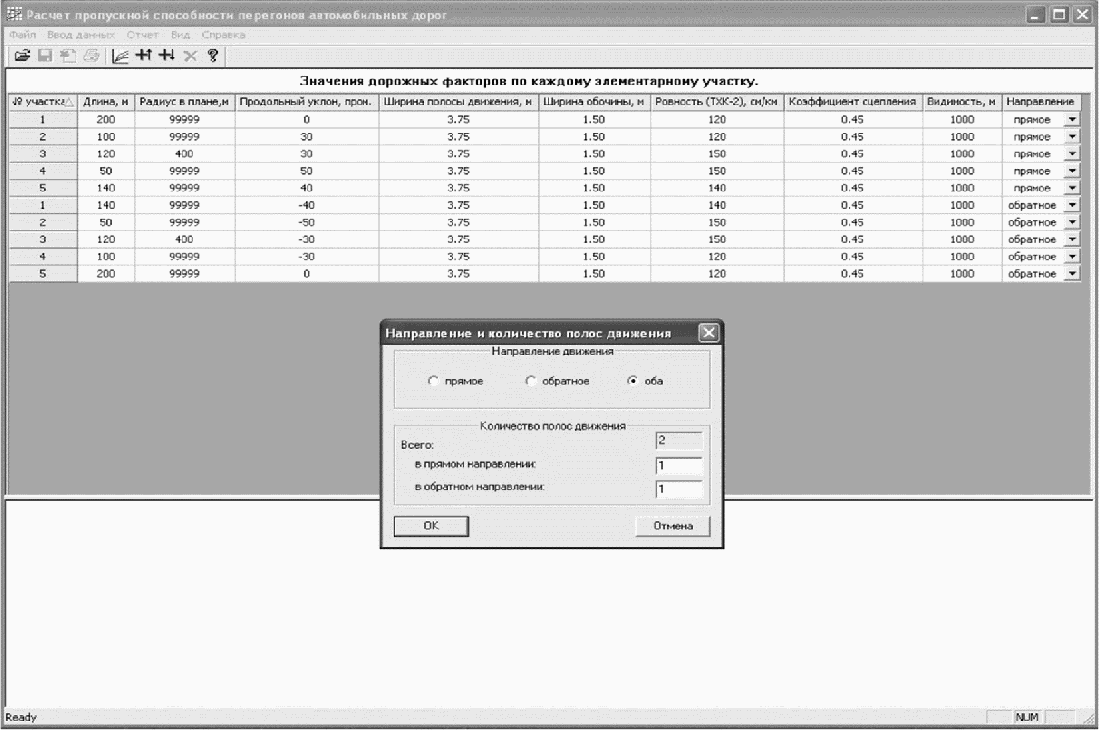Open the "Отчет" menu
The height and width of the screenshot is (730, 1099).
[142, 34]
